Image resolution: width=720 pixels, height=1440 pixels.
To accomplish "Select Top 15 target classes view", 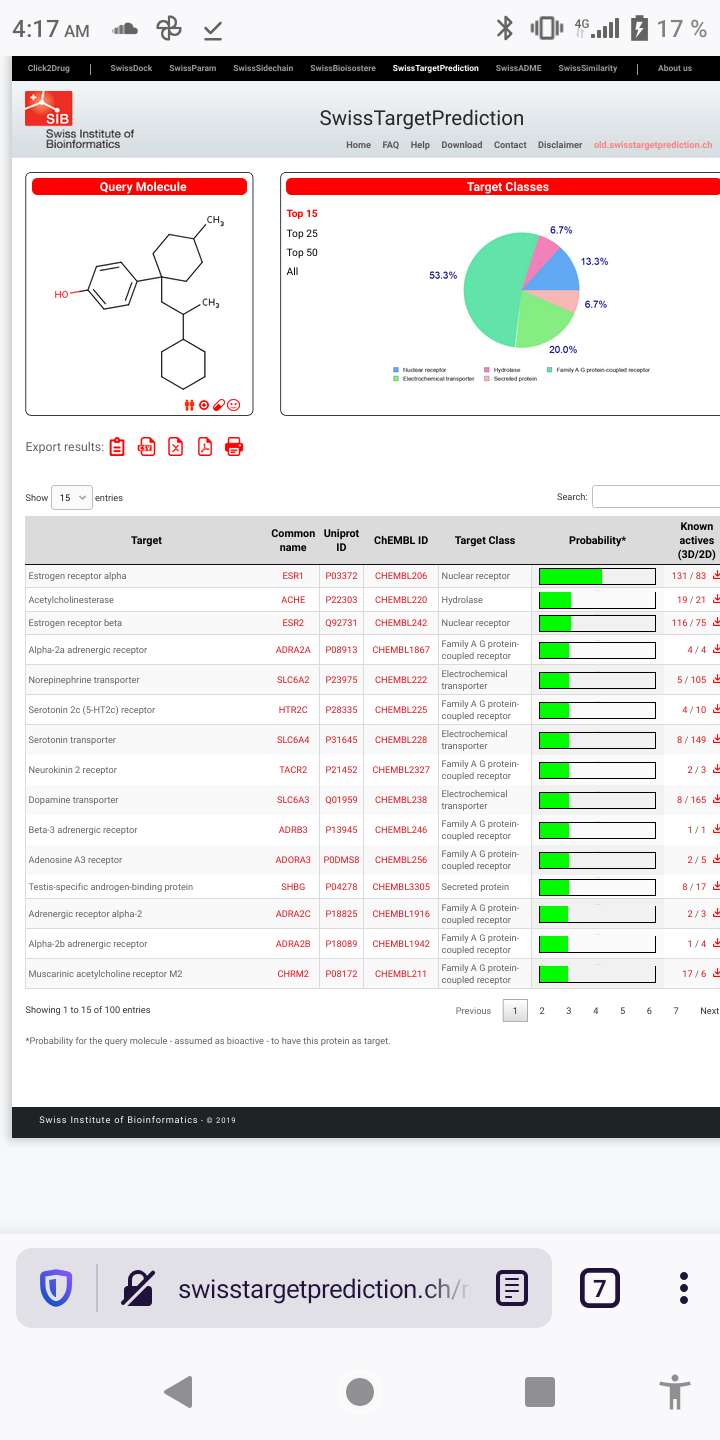I will pos(302,214).
